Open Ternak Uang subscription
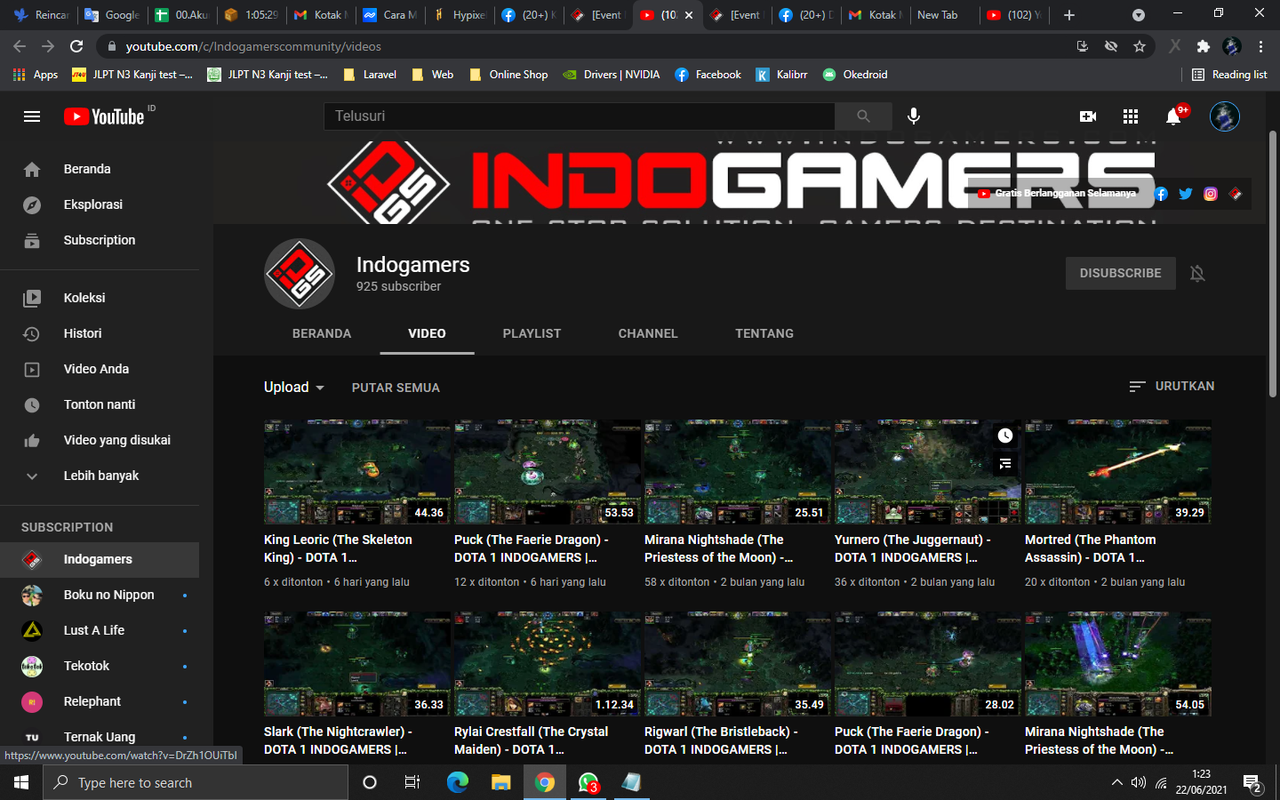 100,737
